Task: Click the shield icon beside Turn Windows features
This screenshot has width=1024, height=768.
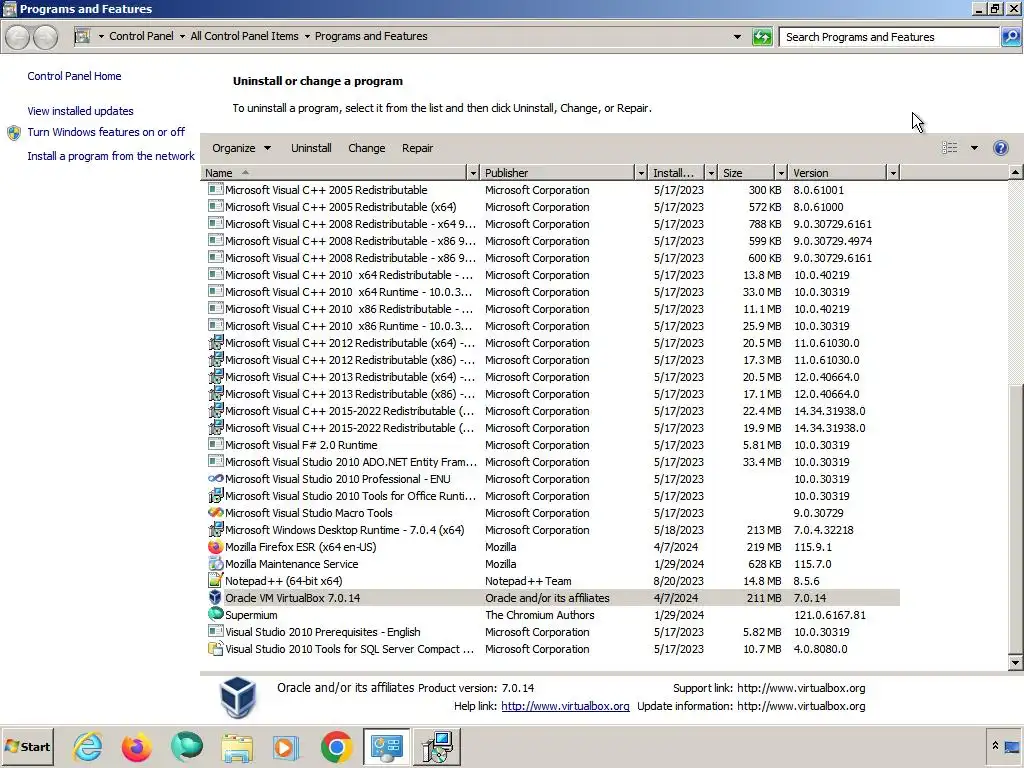Action: click(x=14, y=133)
